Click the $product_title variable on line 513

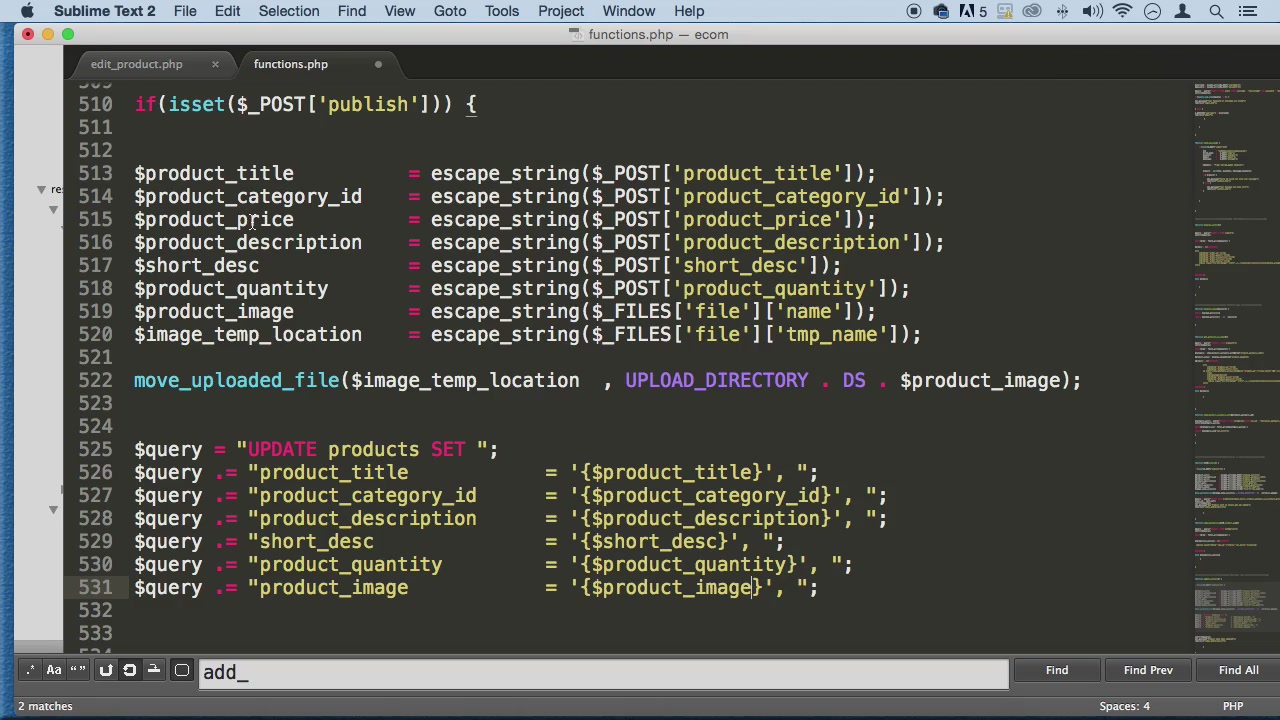tap(214, 173)
